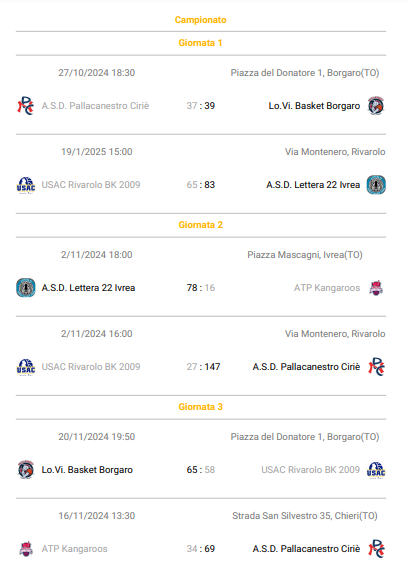Select the Campionato heading
The width and height of the screenshot is (408, 564).
pos(200,20)
